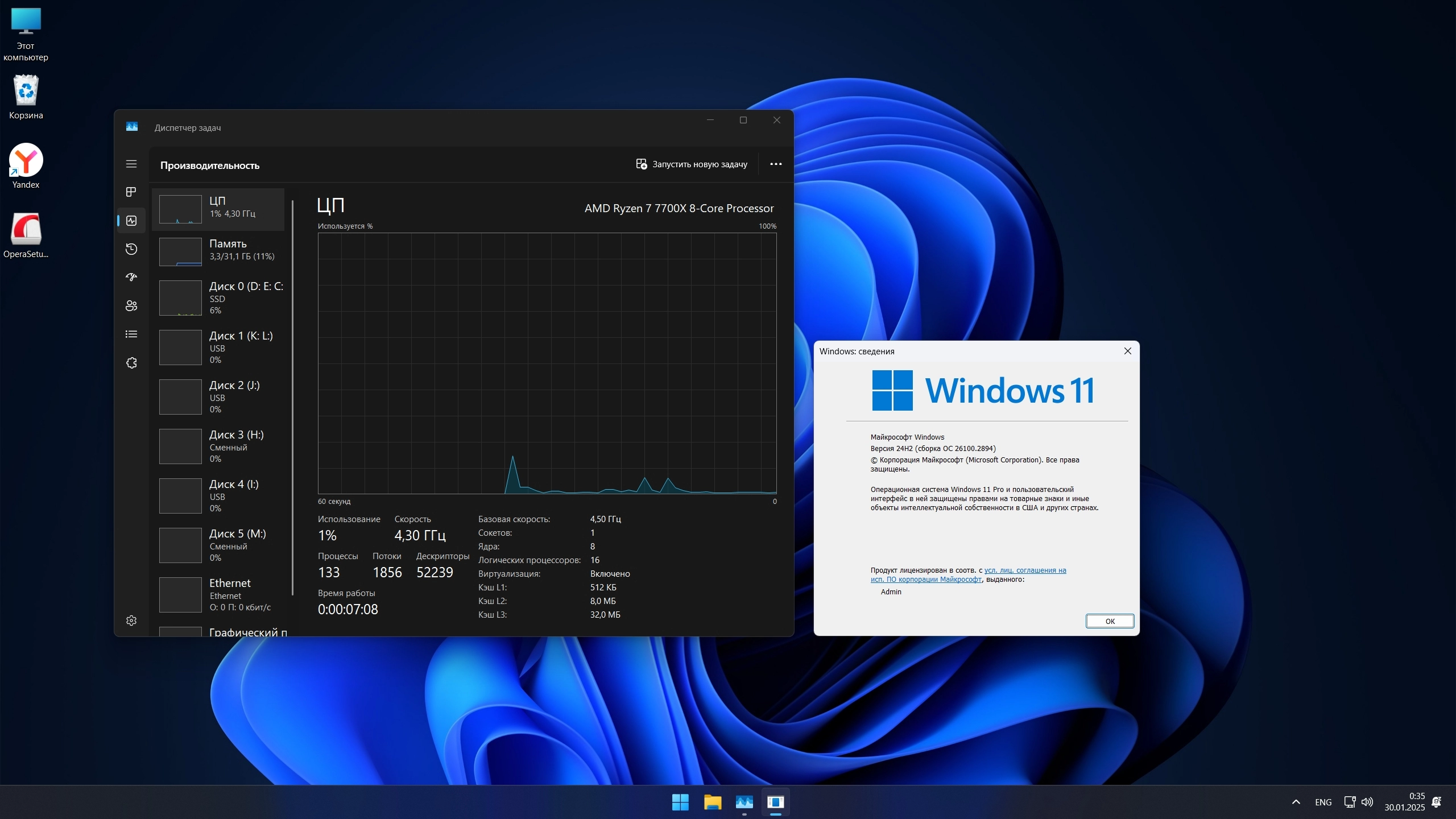
Task: Open the Users sidebar icon
Action: point(131,306)
